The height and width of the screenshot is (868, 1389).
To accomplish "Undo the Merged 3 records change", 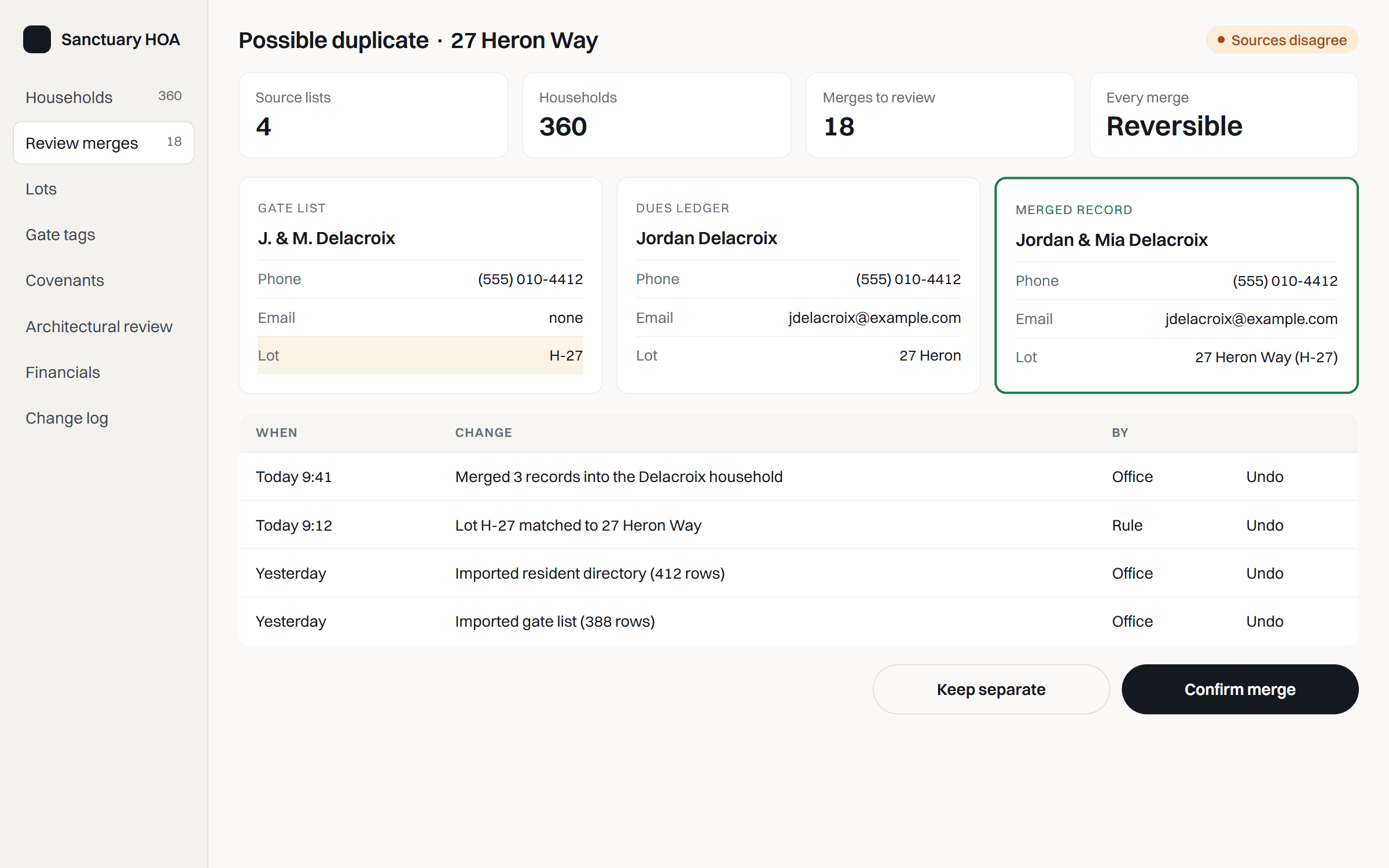I will pos(1265,477).
